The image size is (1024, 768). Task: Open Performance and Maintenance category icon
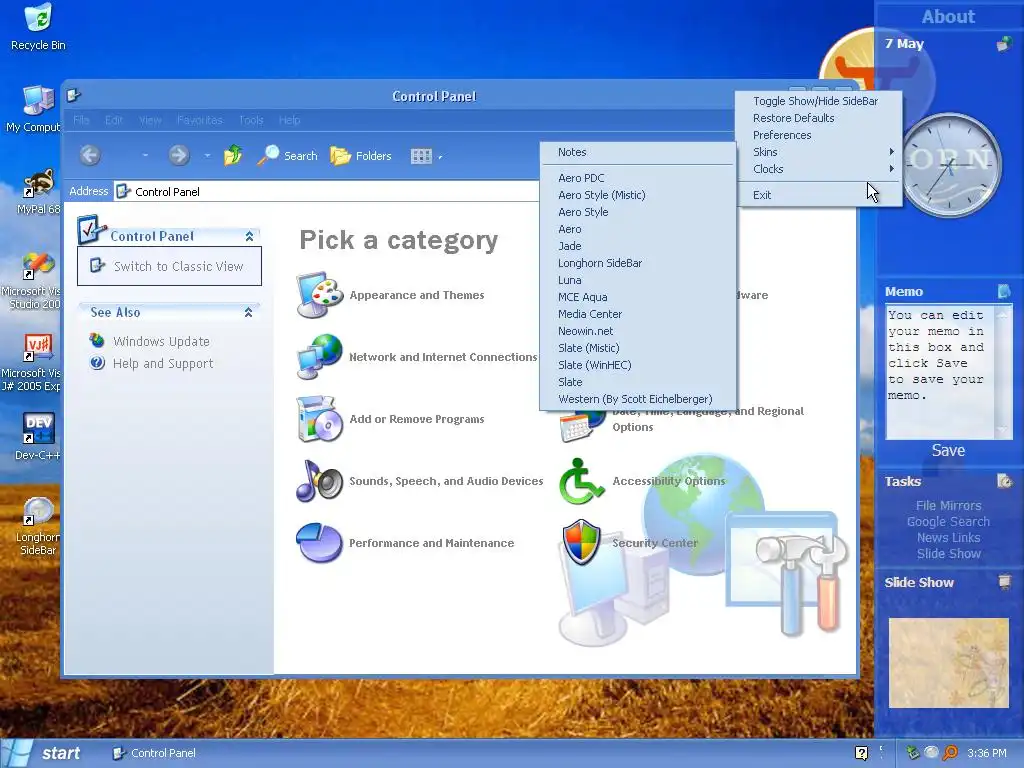[x=319, y=543]
